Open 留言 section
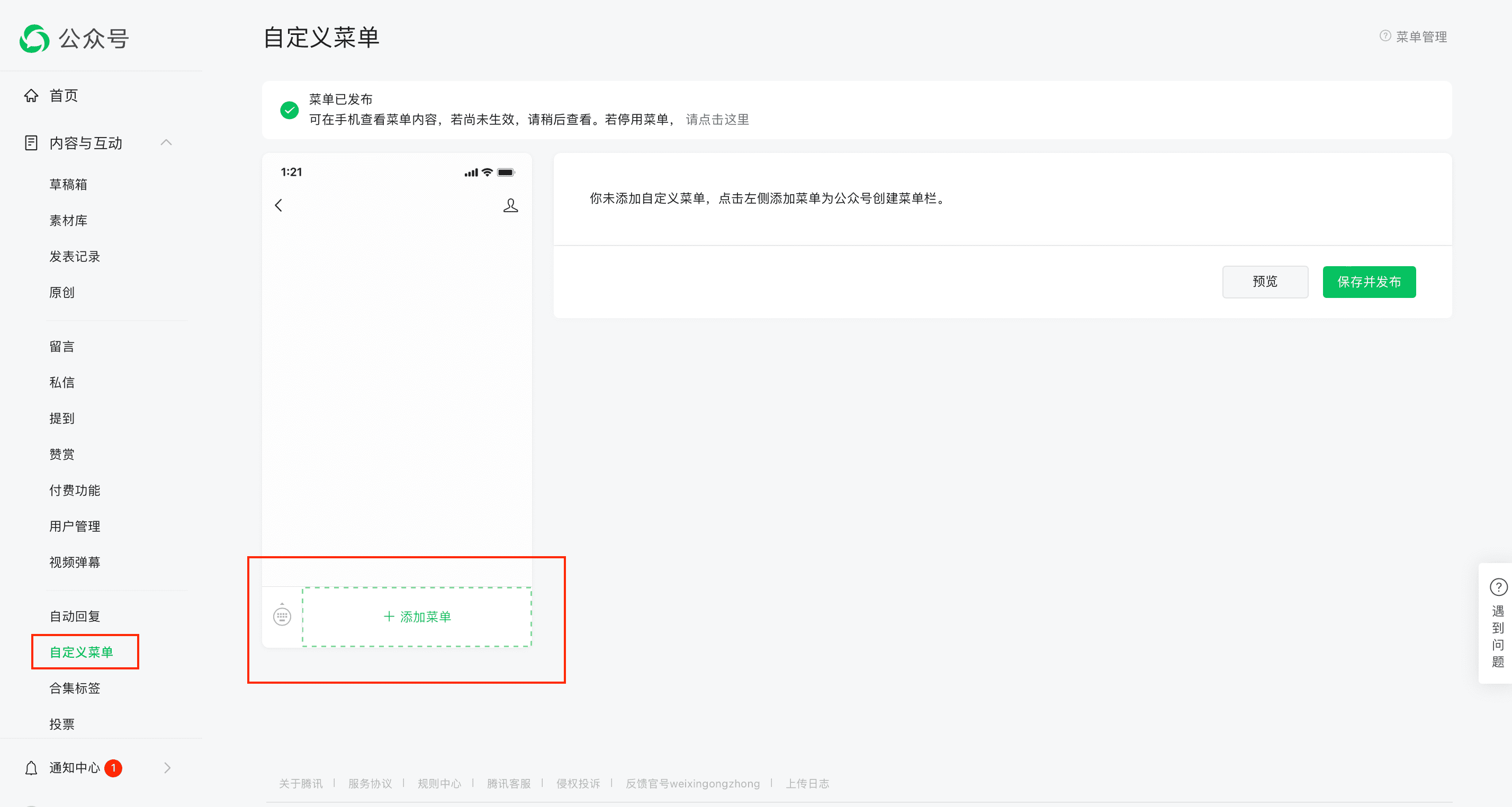 pos(61,346)
